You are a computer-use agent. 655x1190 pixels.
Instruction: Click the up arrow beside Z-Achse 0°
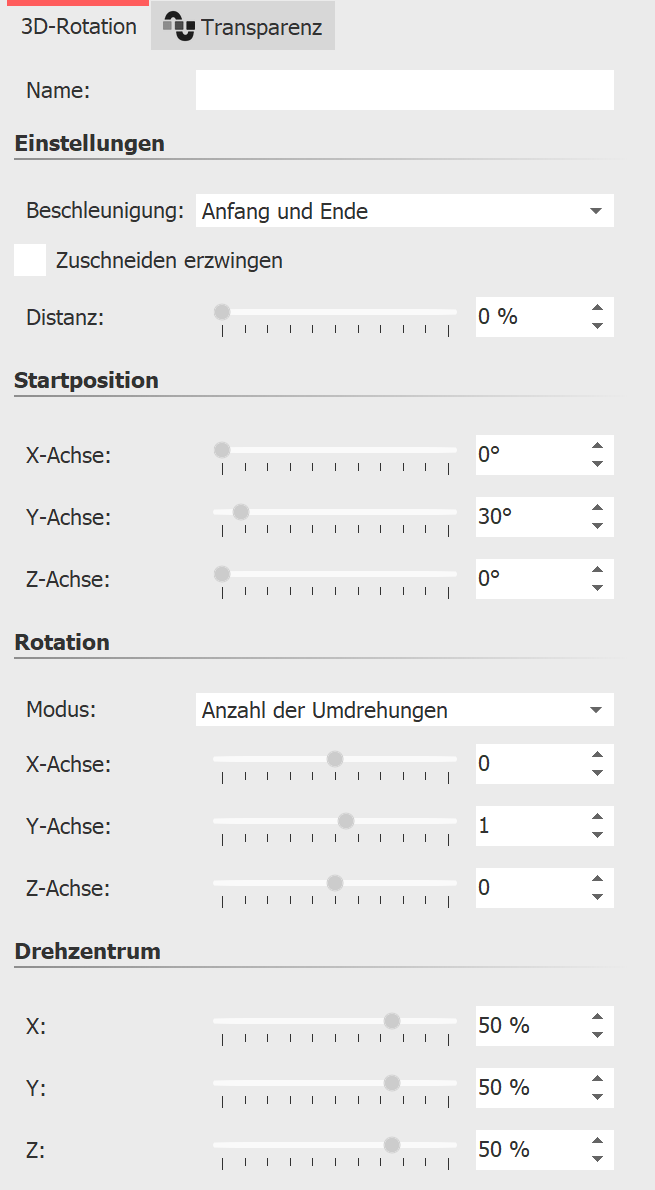(x=596, y=567)
